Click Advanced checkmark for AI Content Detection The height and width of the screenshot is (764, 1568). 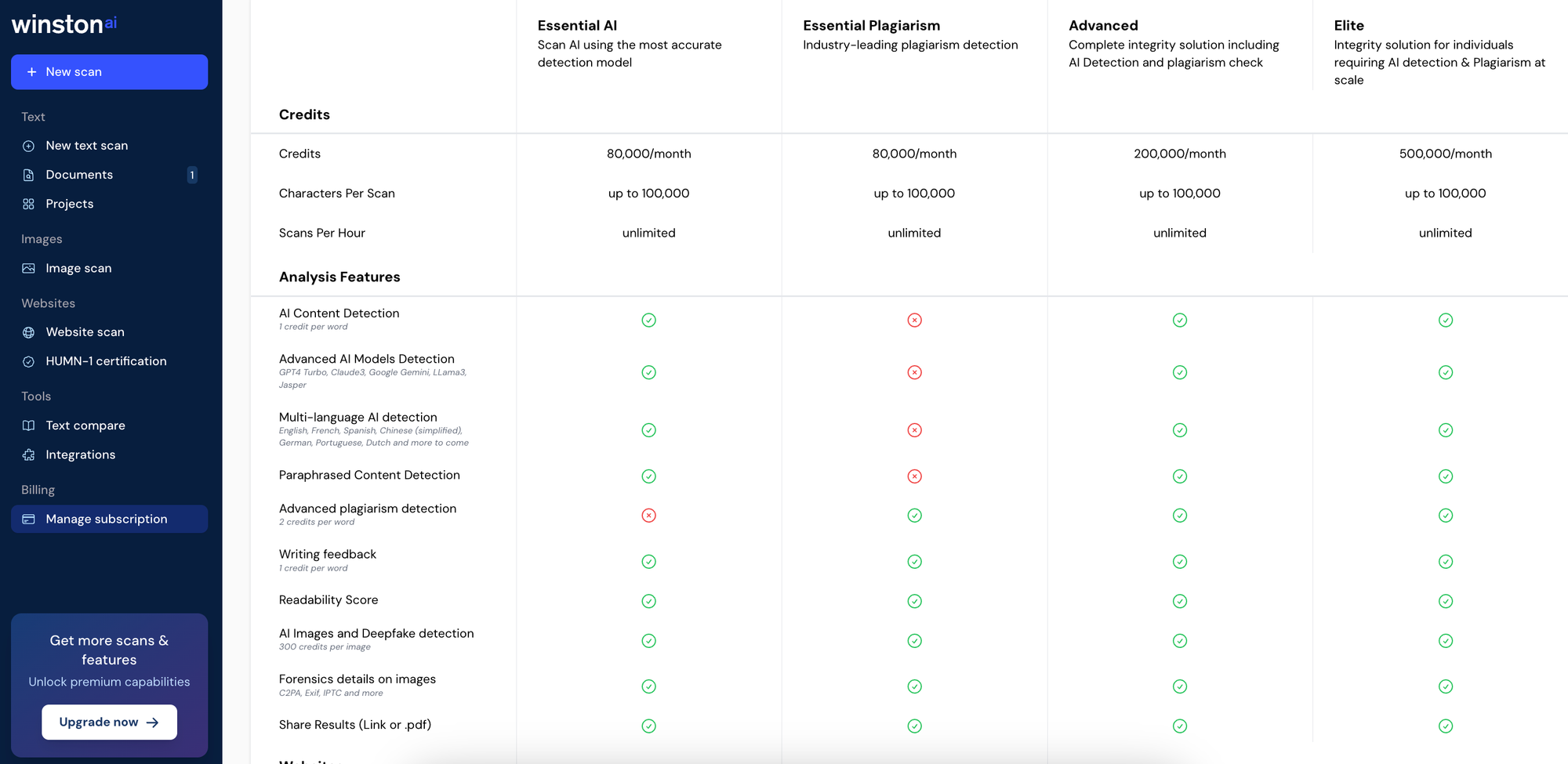(1180, 320)
